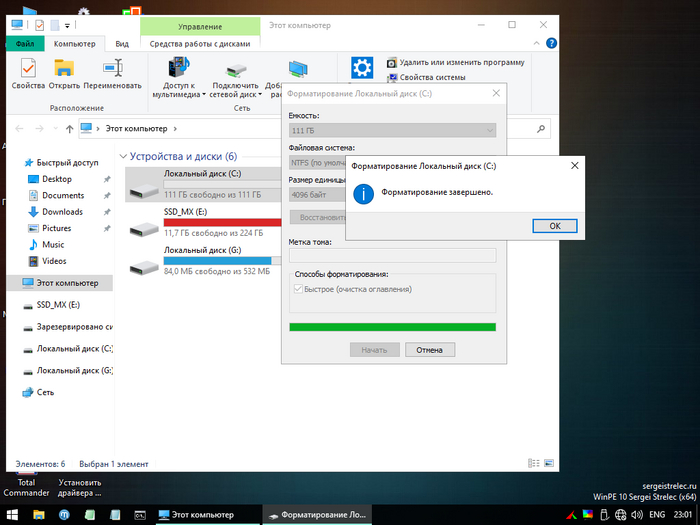Screen dimensions: 700x525
Task: Click the ENG language indicator
Action: click(x=657, y=515)
